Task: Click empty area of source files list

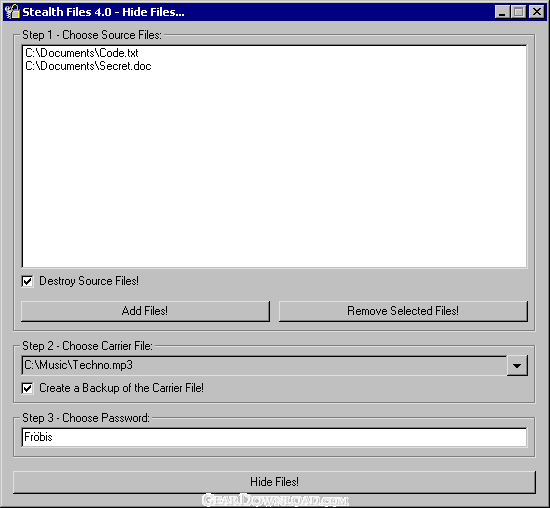Action: pyautogui.click(x=274, y=168)
